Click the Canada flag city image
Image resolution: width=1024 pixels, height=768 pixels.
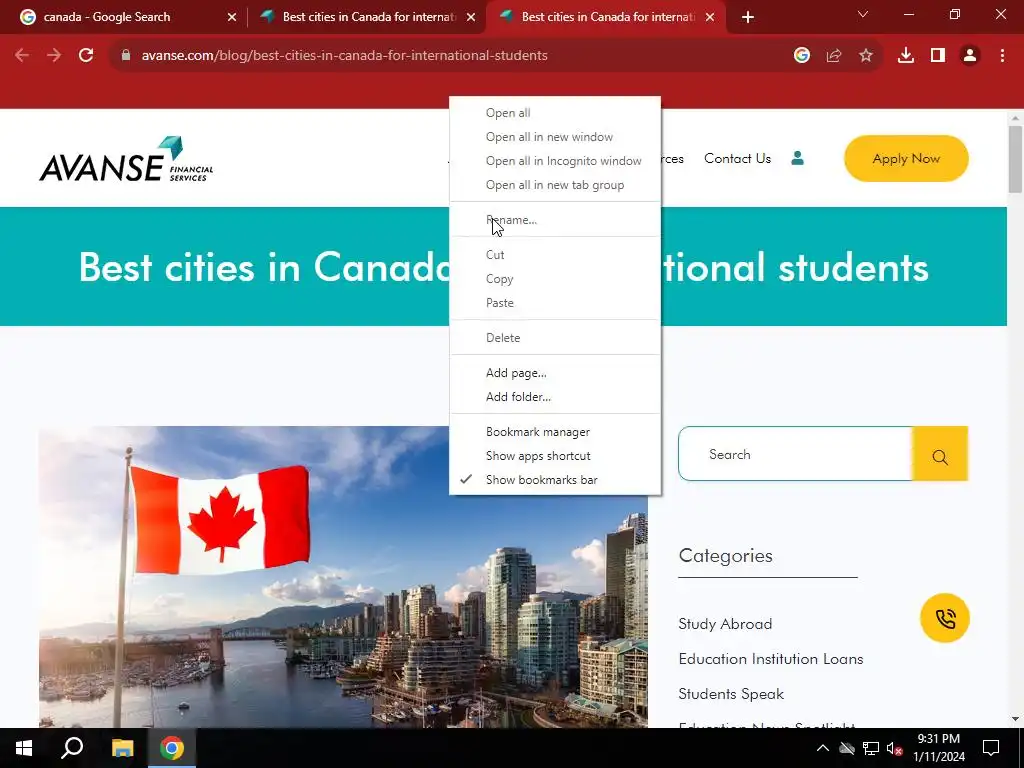(x=343, y=577)
